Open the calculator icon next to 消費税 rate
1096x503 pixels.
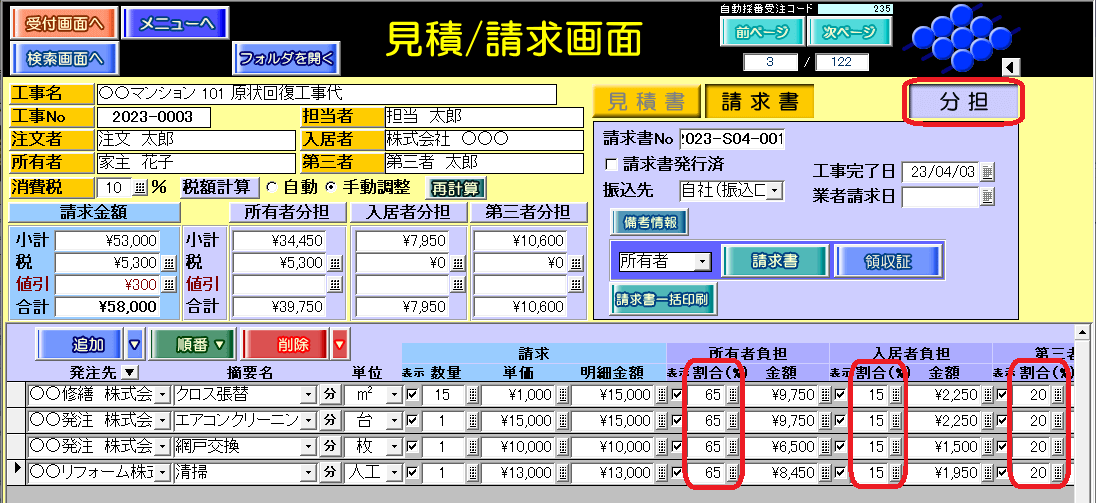139,187
